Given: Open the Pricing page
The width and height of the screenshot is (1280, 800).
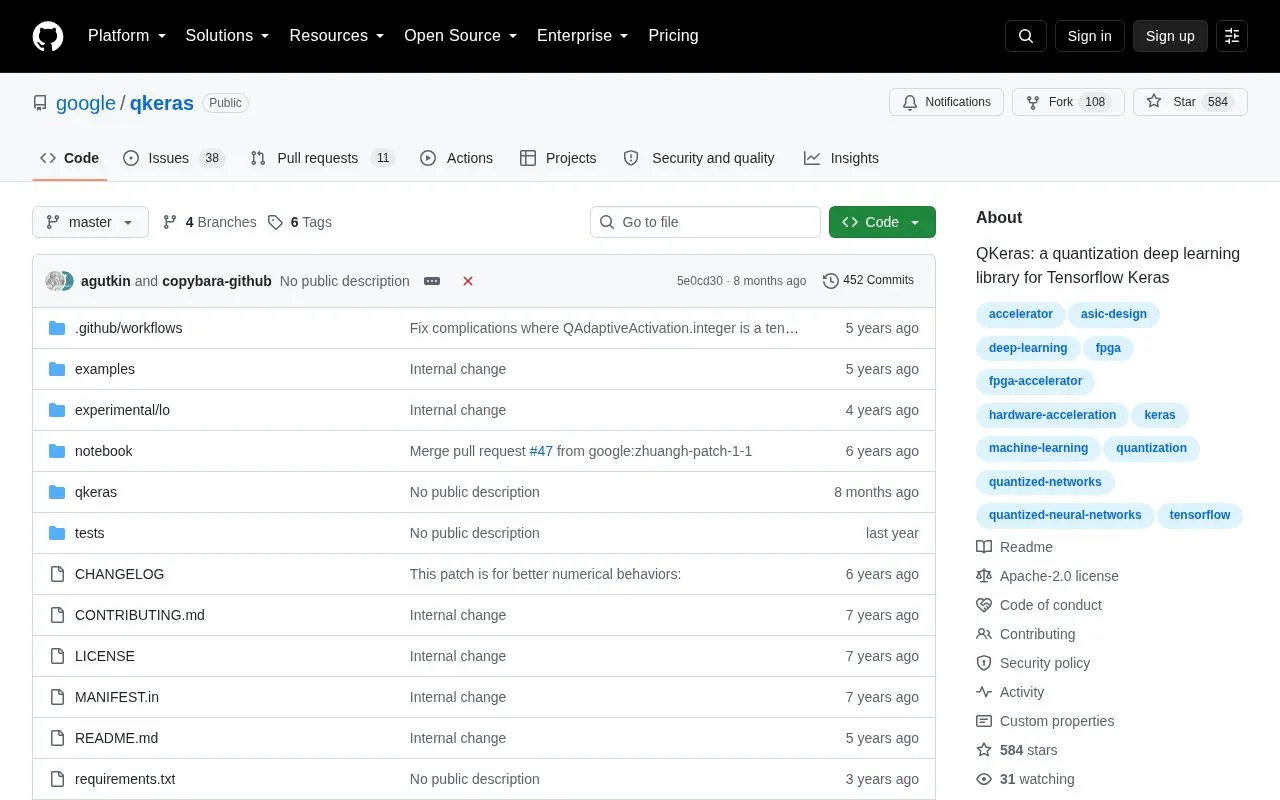Looking at the screenshot, I should point(673,36).
